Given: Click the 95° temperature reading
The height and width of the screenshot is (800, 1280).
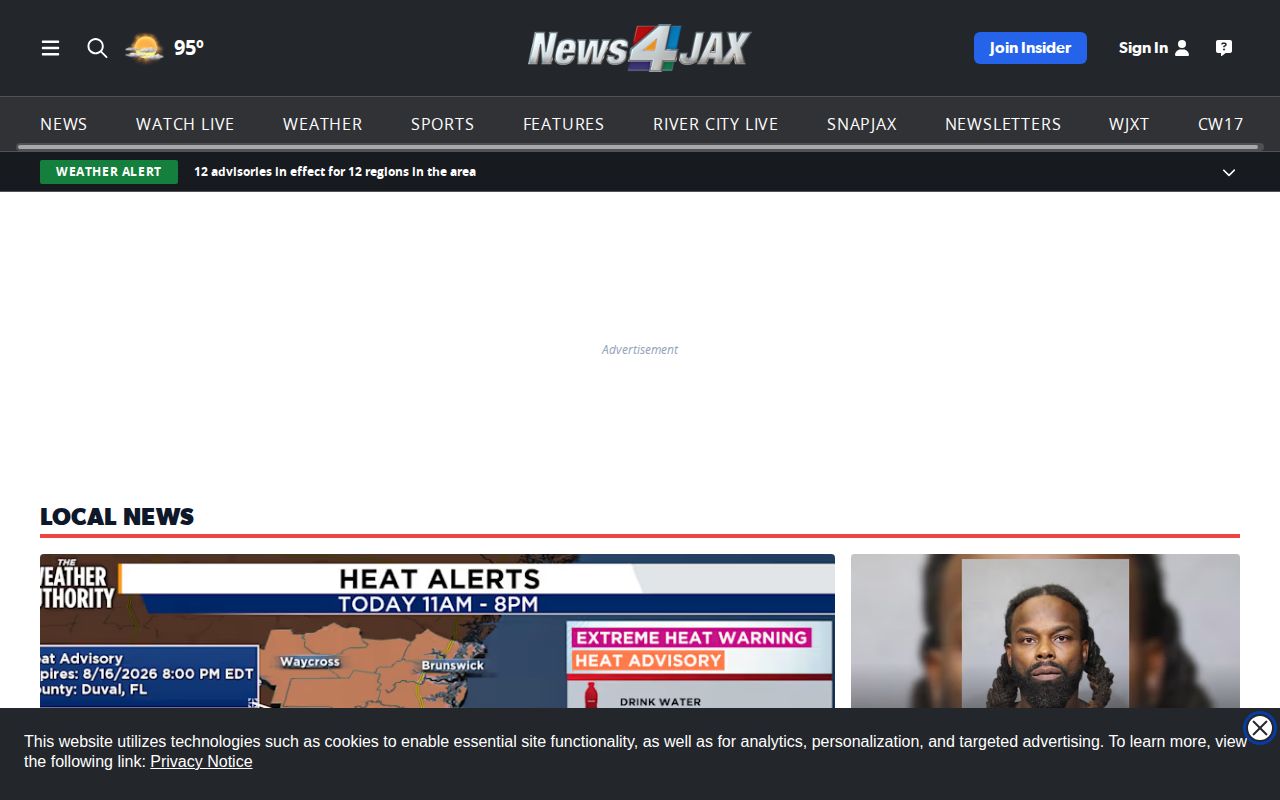Looking at the screenshot, I should [189, 48].
